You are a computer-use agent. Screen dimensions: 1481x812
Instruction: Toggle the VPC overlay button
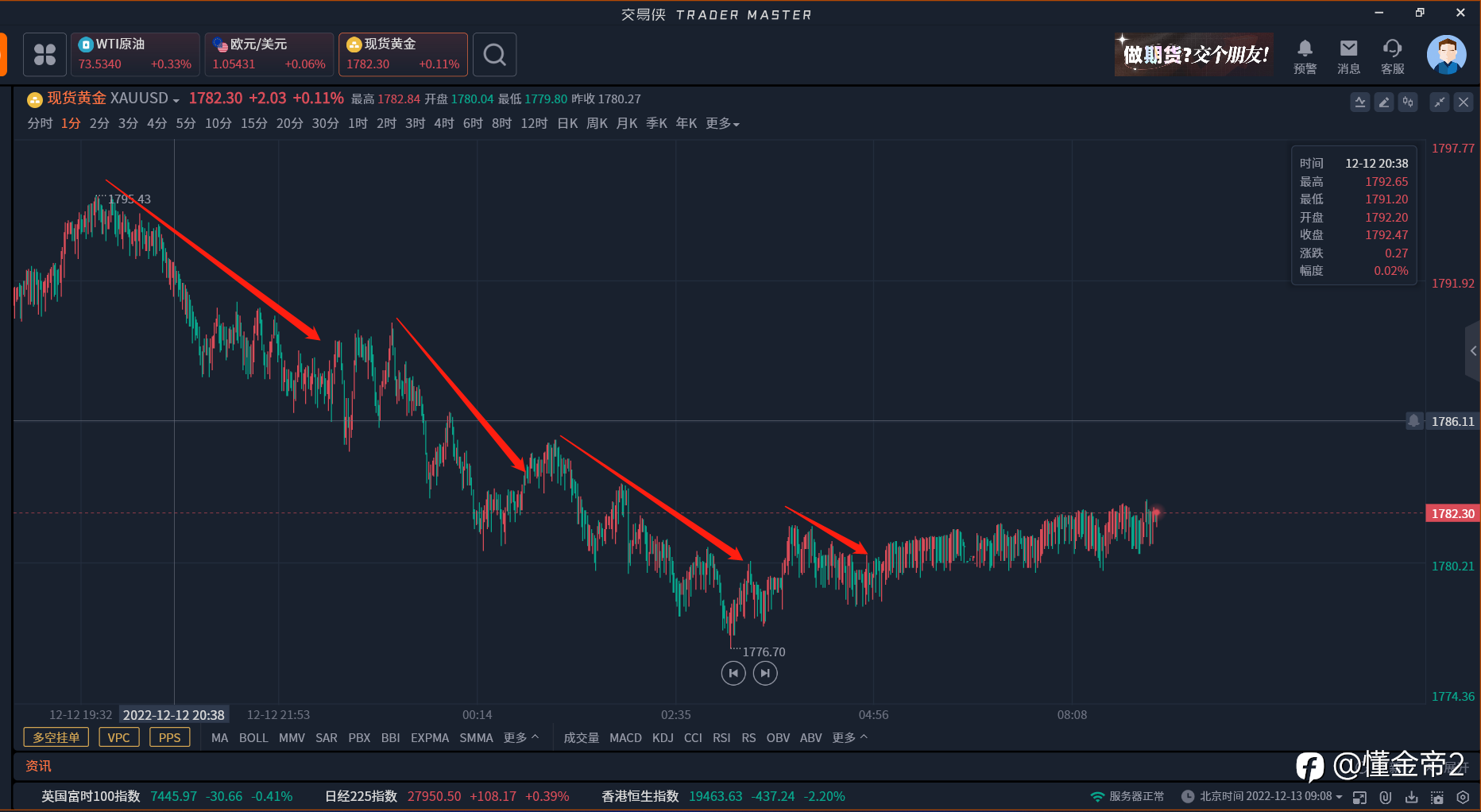(119, 737)
